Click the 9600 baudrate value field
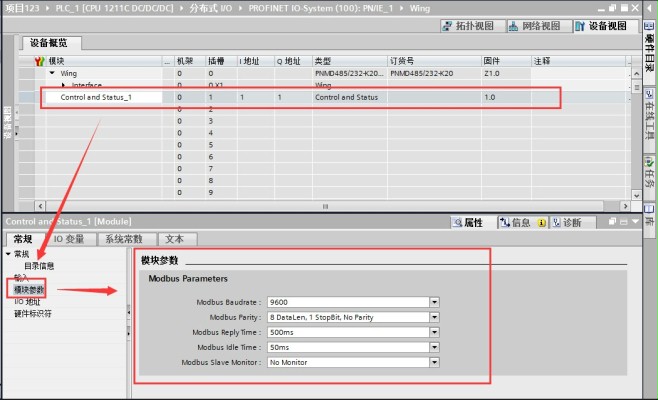This screenshot has height=400, width=658. pyautogui.click(x=348, y=302)
